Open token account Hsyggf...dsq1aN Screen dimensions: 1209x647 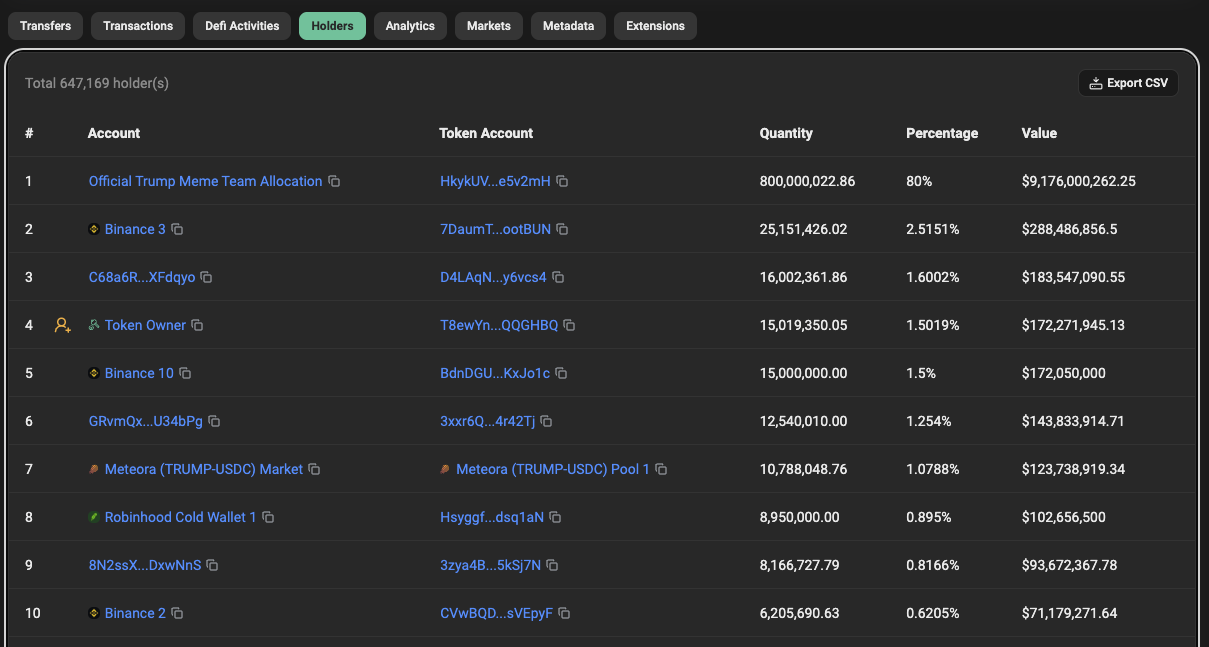tap(492, 517)
